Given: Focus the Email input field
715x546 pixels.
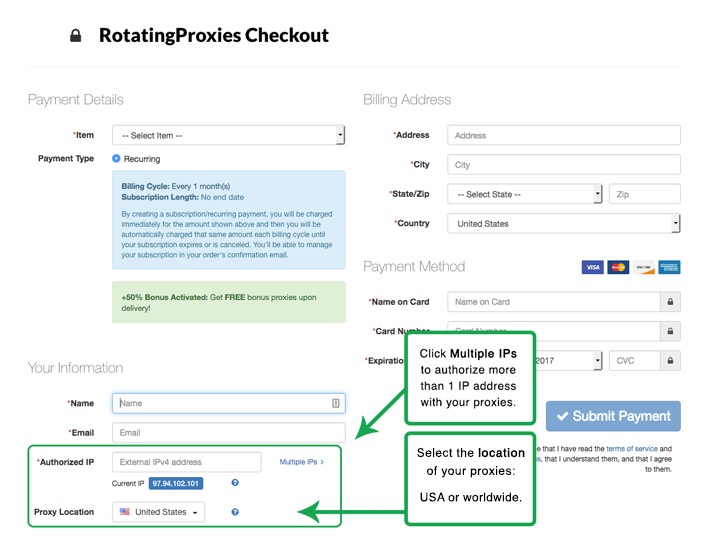Looking at the screenshot, I should (x=228, y=433).
